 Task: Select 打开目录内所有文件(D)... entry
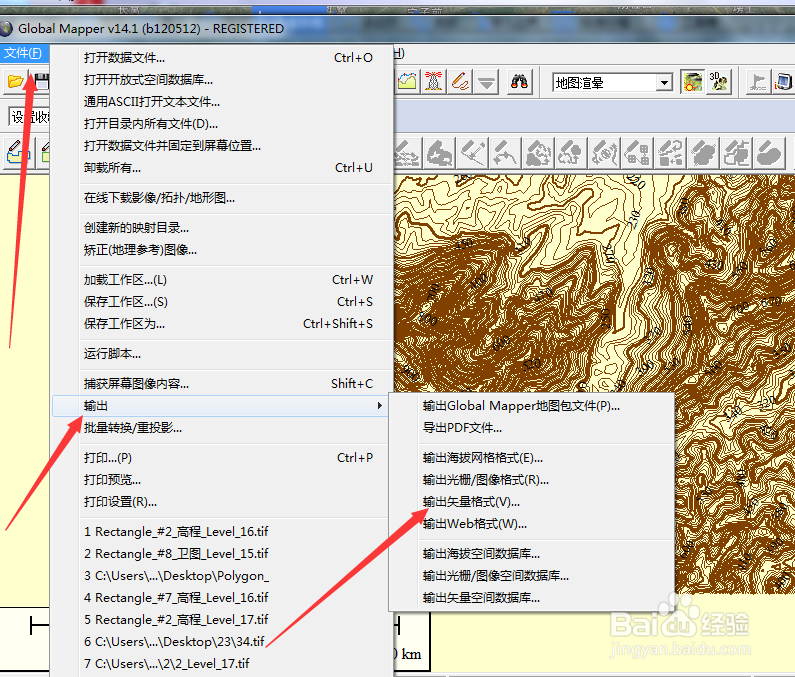tap(223, 124)
